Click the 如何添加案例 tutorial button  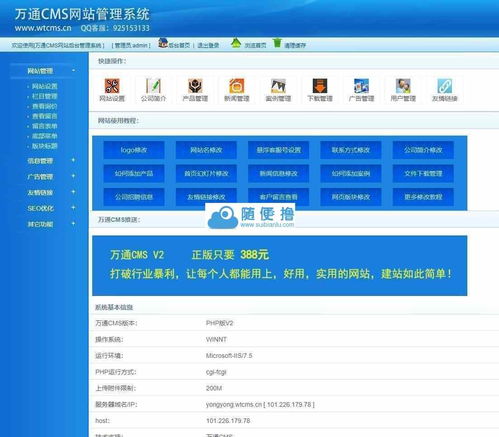351,173
